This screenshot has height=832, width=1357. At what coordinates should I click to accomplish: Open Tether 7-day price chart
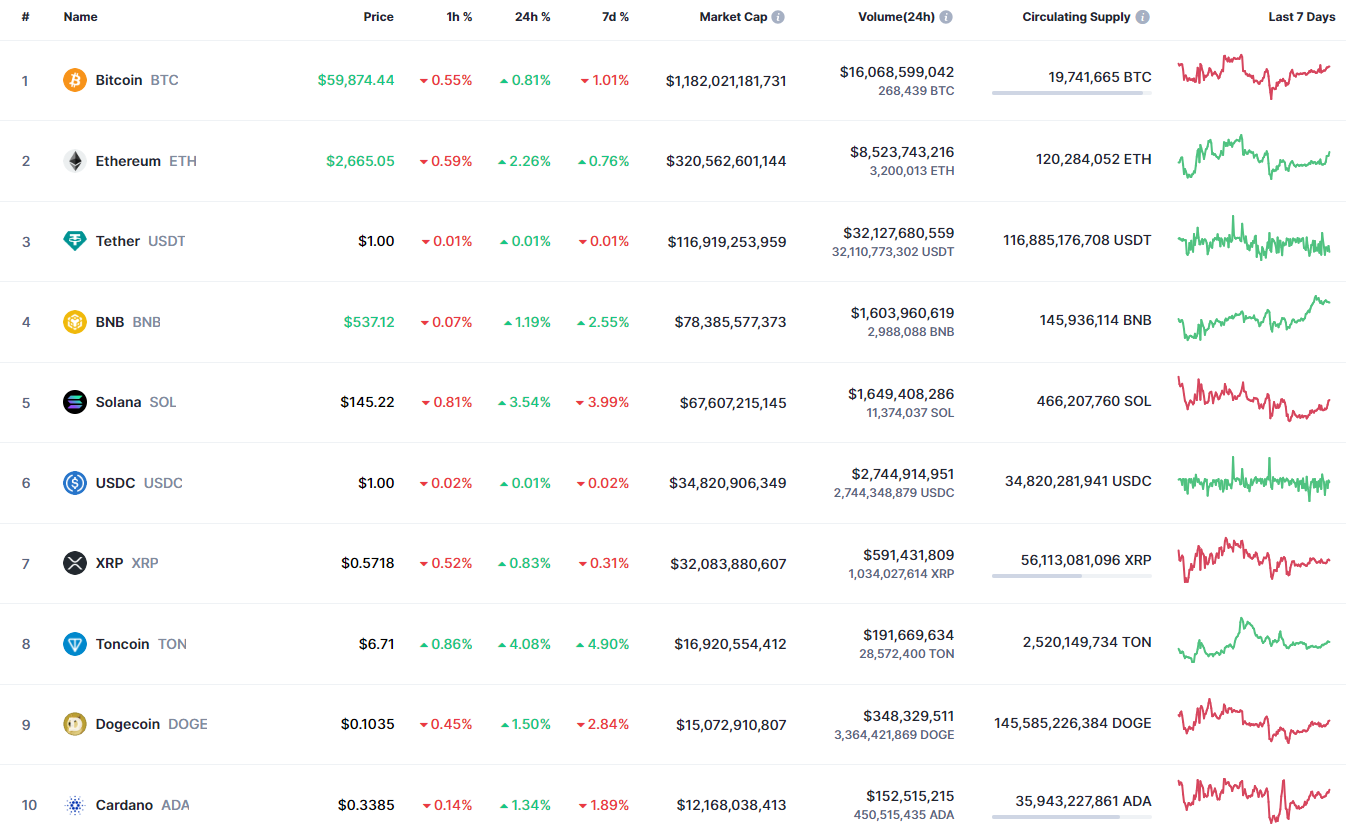coord(1254,238)
